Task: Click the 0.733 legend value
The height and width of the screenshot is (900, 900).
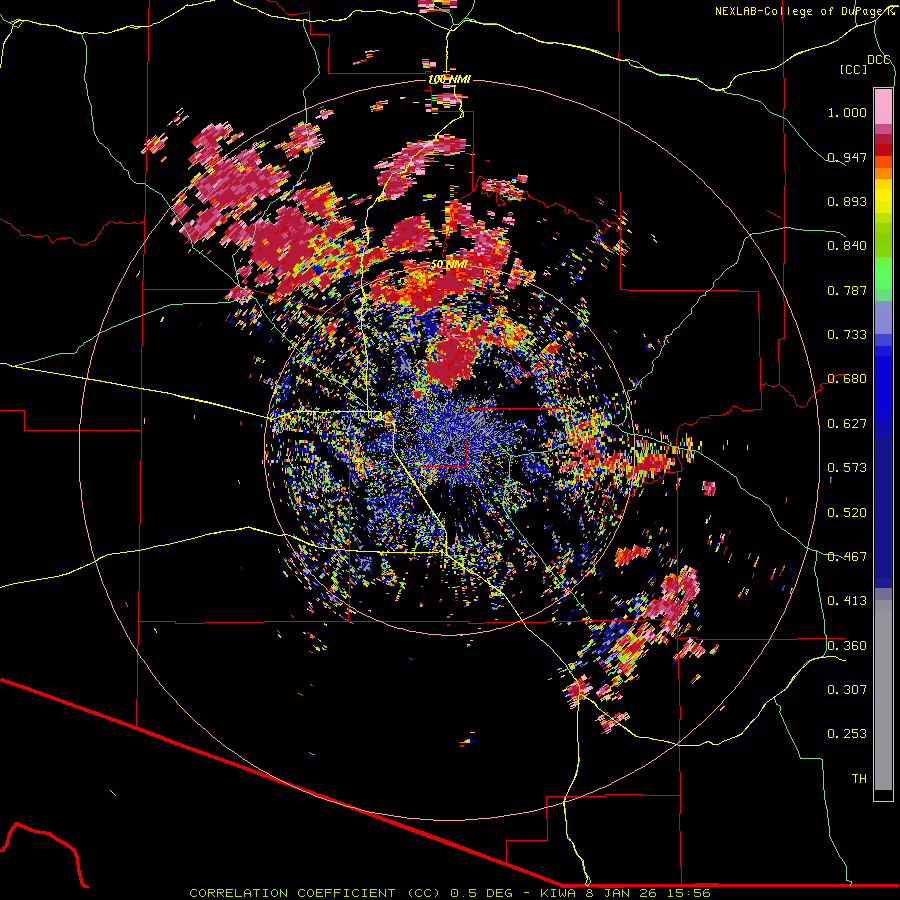Action: pos(847,335)
